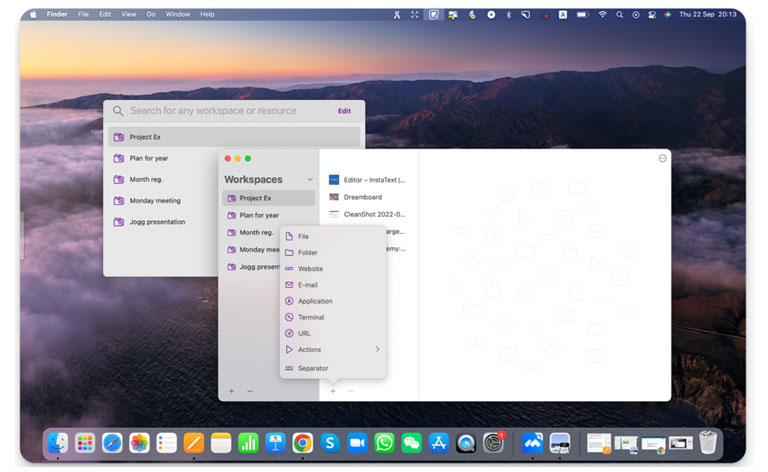Viewport: 768px width, 472px height.
Task: Select Jogg presentation in Workspaces sidebar
Action: click(x=251, y=267)
